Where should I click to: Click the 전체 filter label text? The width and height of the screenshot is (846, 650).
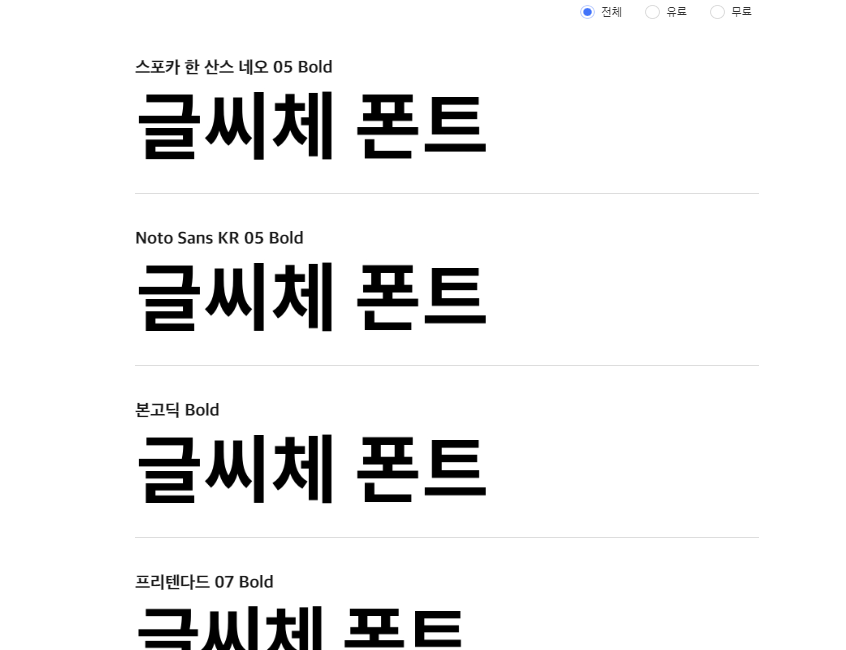point(609,12)
